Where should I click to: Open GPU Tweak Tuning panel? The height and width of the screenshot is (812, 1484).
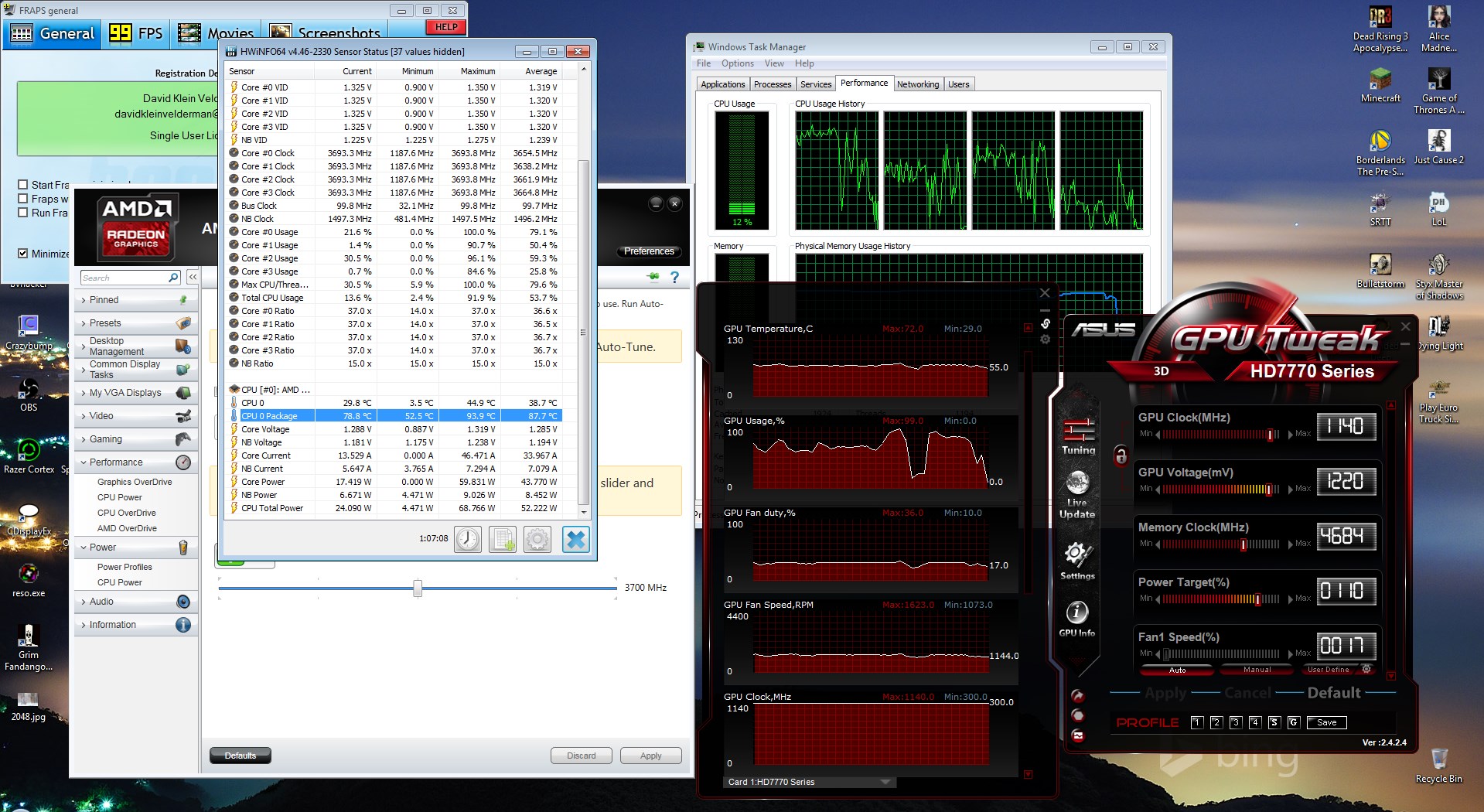1078,436
